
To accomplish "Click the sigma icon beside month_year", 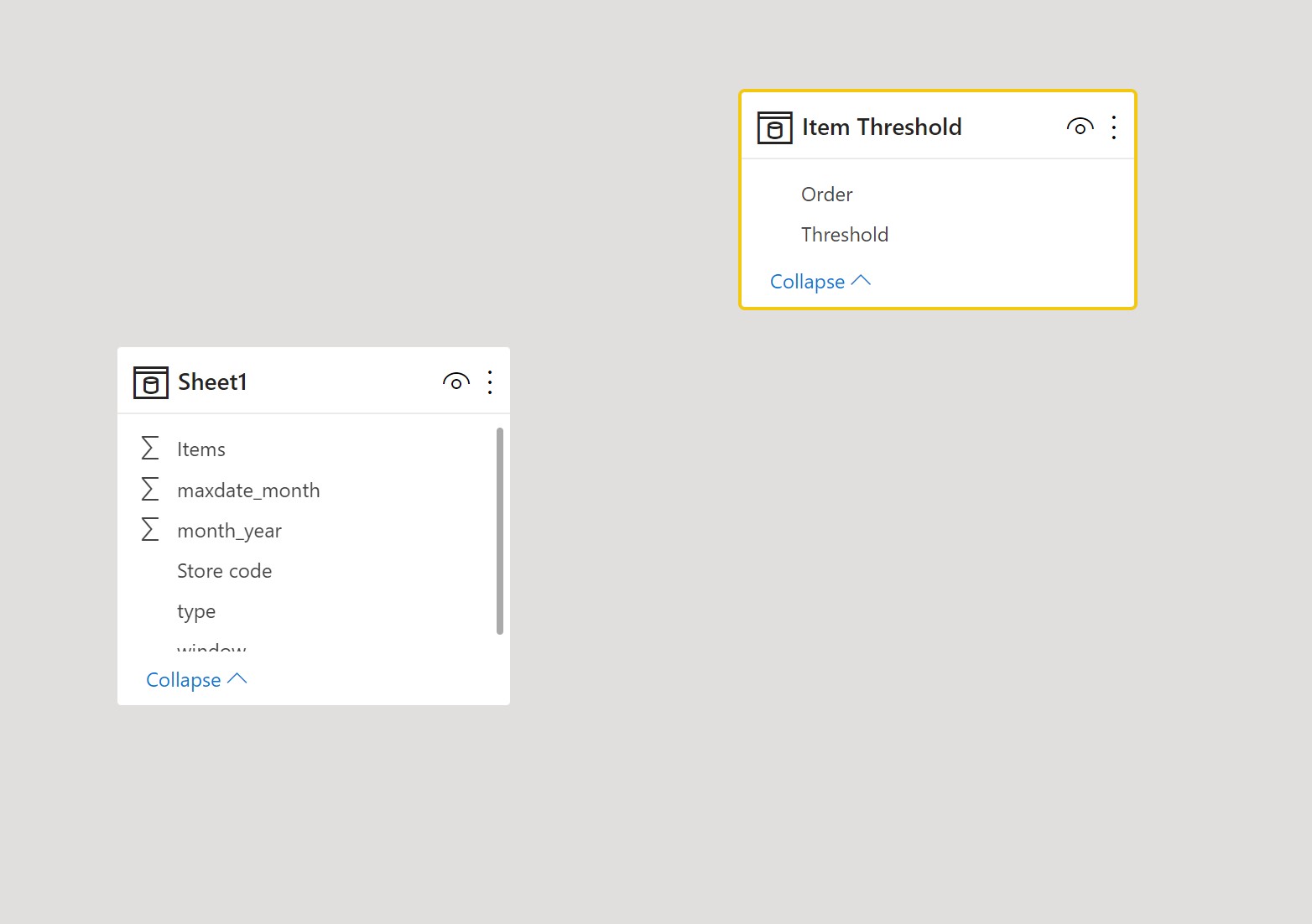I will (x=150, y=529).
